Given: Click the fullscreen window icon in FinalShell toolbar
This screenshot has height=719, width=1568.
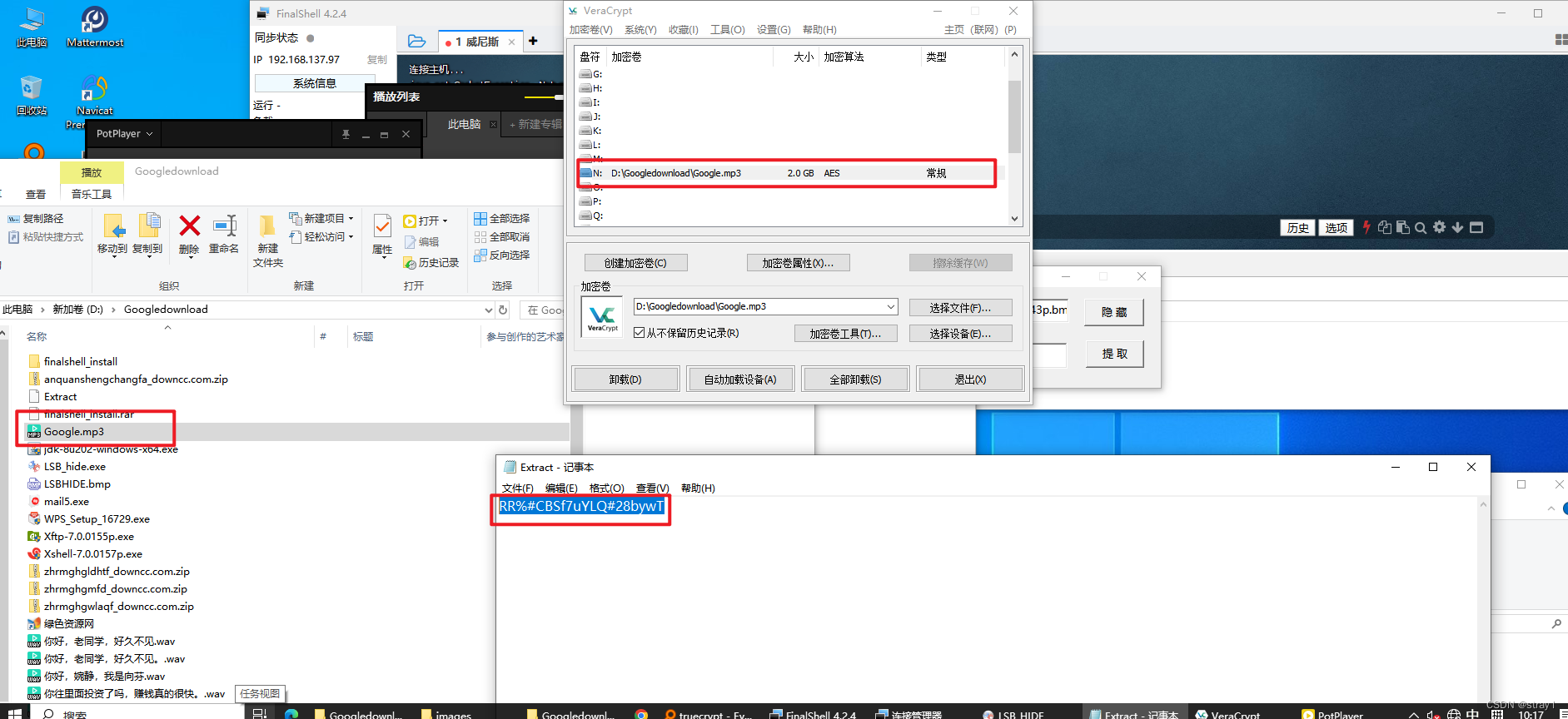Looking at the screenshot, I should point(1476,227).
